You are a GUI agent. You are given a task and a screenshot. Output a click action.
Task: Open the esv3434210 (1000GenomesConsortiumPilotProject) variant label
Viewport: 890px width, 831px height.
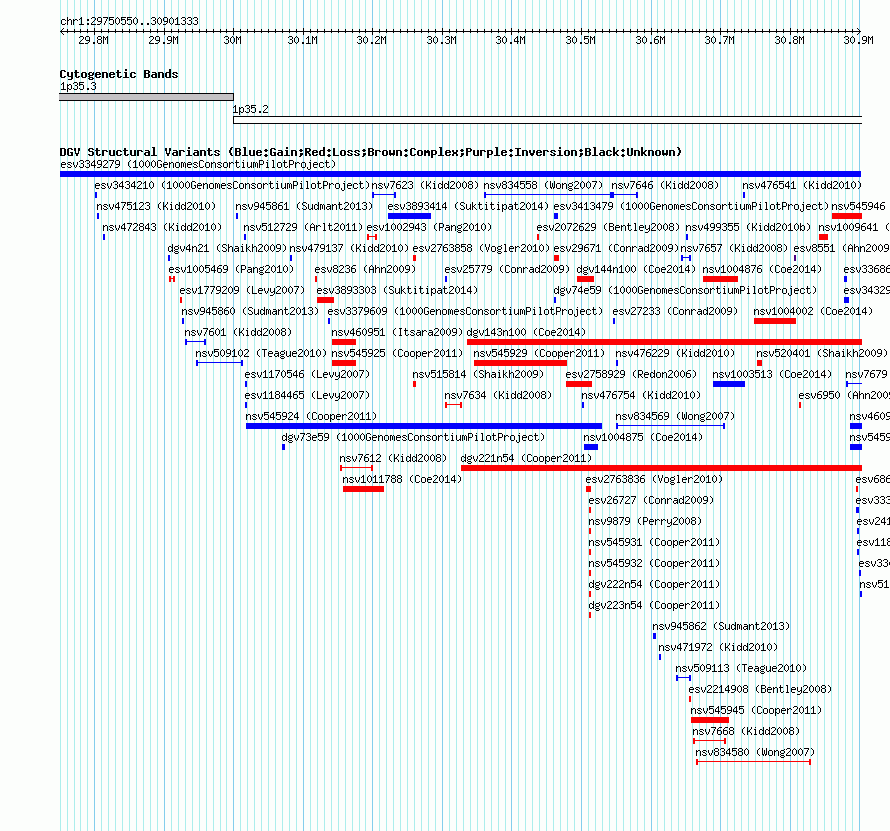(x=232, y=185)
